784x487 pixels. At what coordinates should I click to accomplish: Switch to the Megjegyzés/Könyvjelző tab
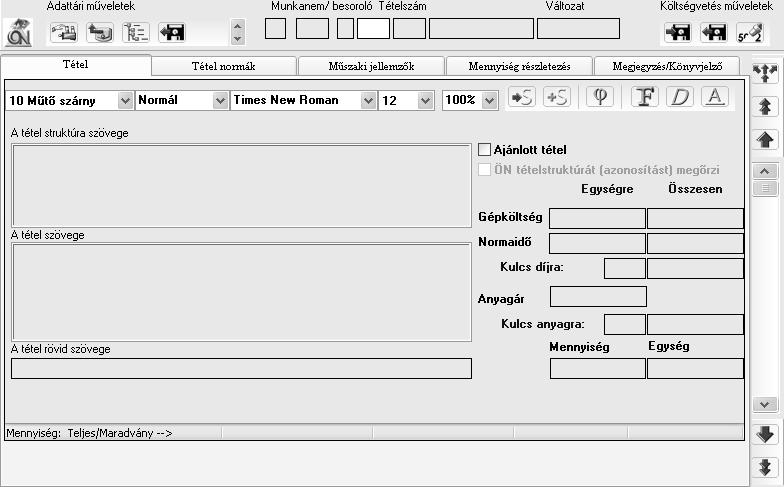point(667,66)
